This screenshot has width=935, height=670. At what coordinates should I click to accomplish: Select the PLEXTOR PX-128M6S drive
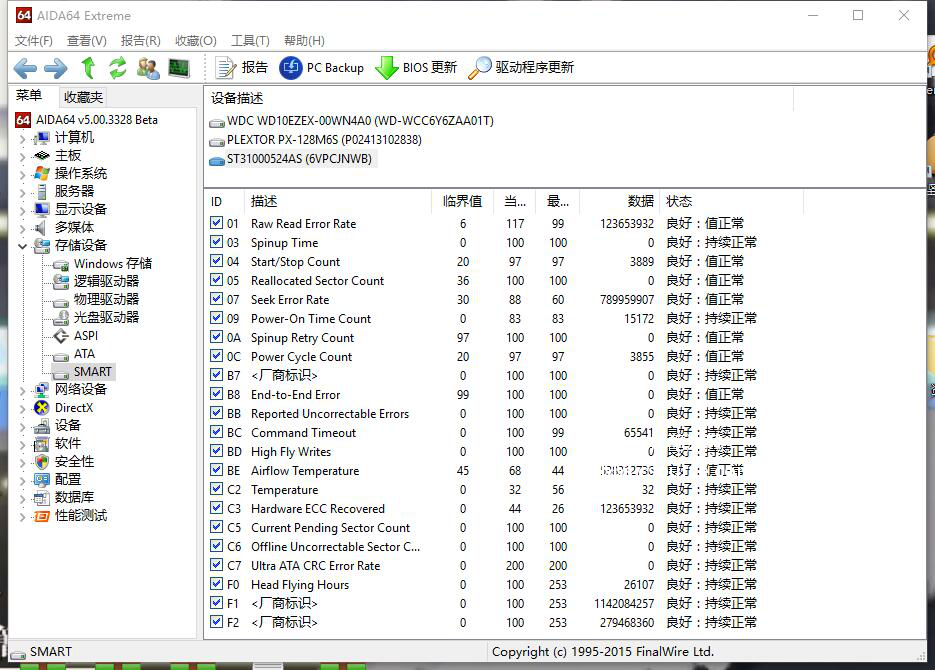[x=315, y=140]
